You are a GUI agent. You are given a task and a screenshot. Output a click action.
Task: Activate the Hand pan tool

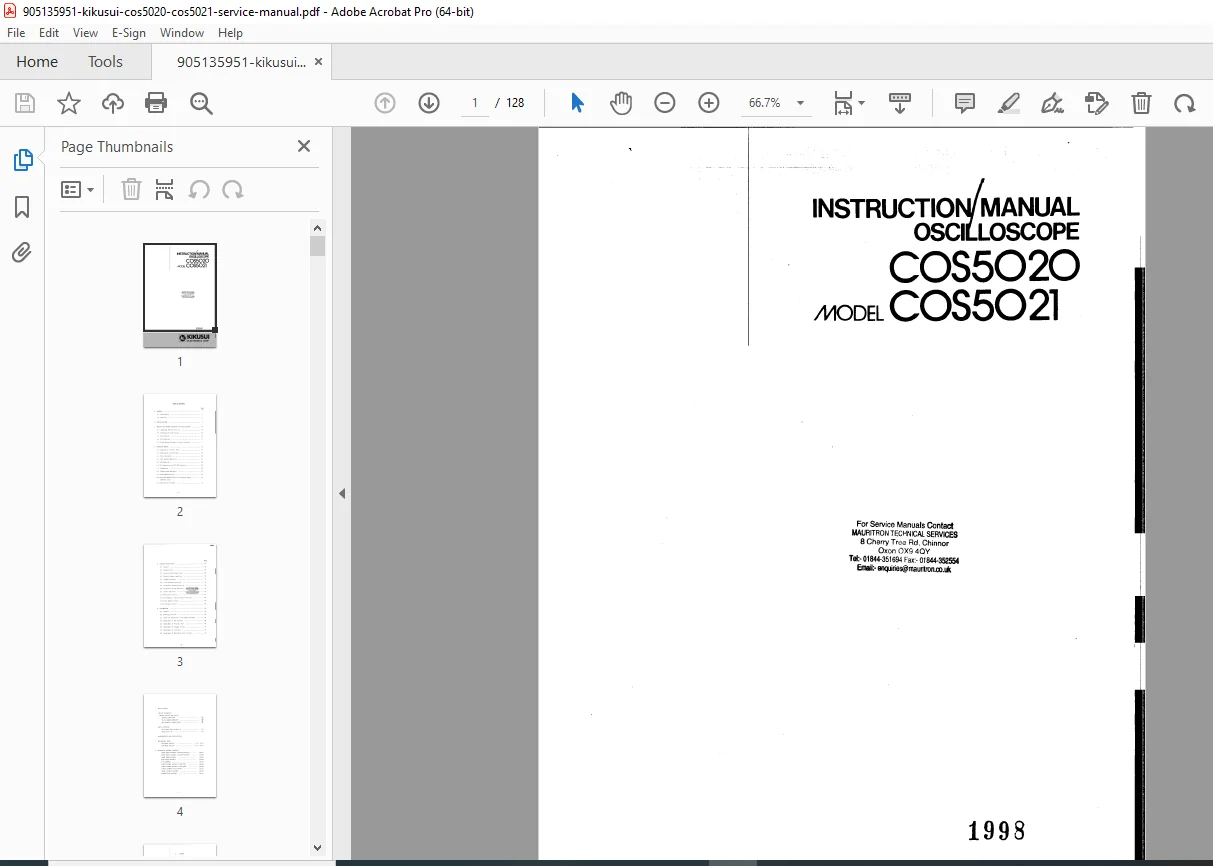click(621, 103)
